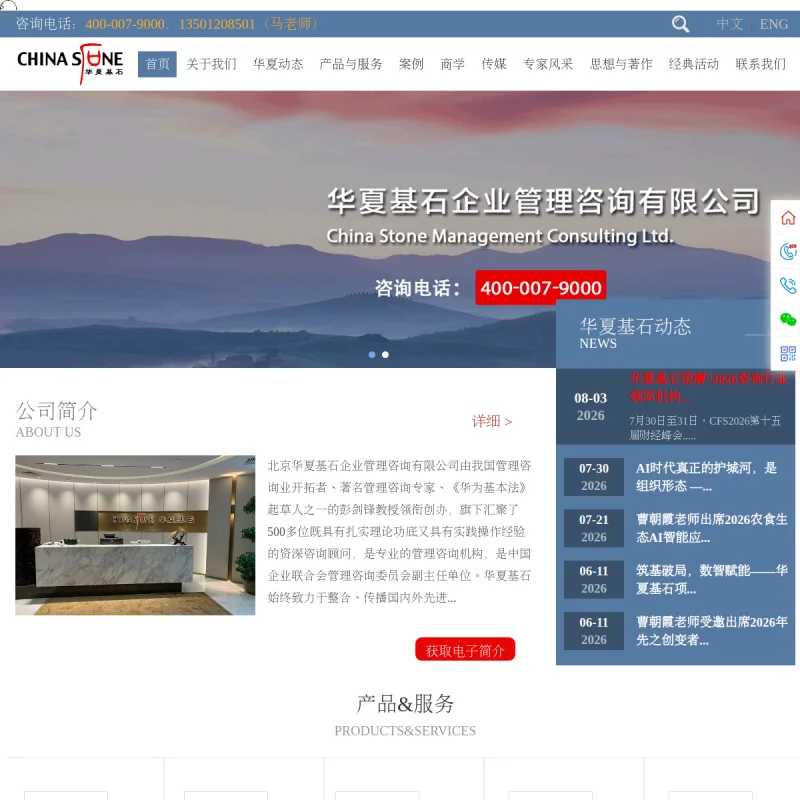Show the QR code icon in side bar
The height and width of the screenshot is (800, 800).
point(787,353)
